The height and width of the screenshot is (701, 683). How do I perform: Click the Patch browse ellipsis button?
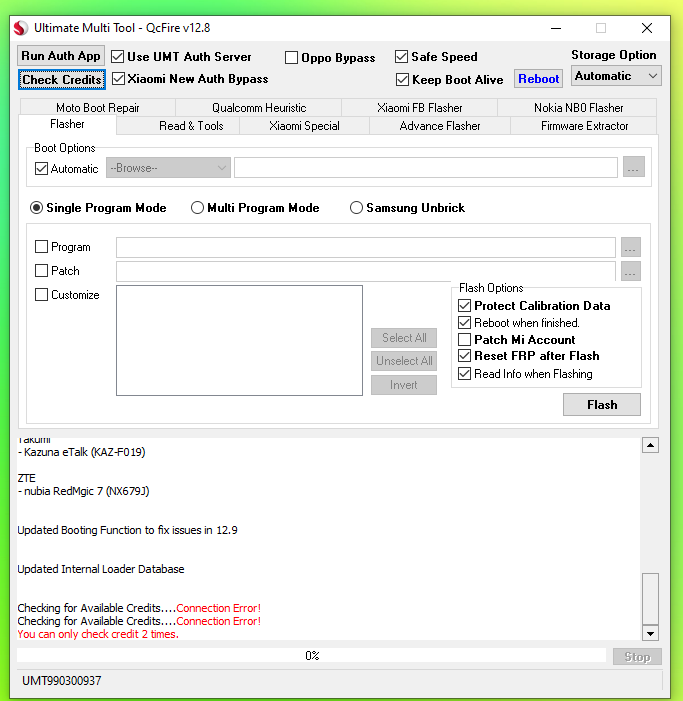pos(631,271)
